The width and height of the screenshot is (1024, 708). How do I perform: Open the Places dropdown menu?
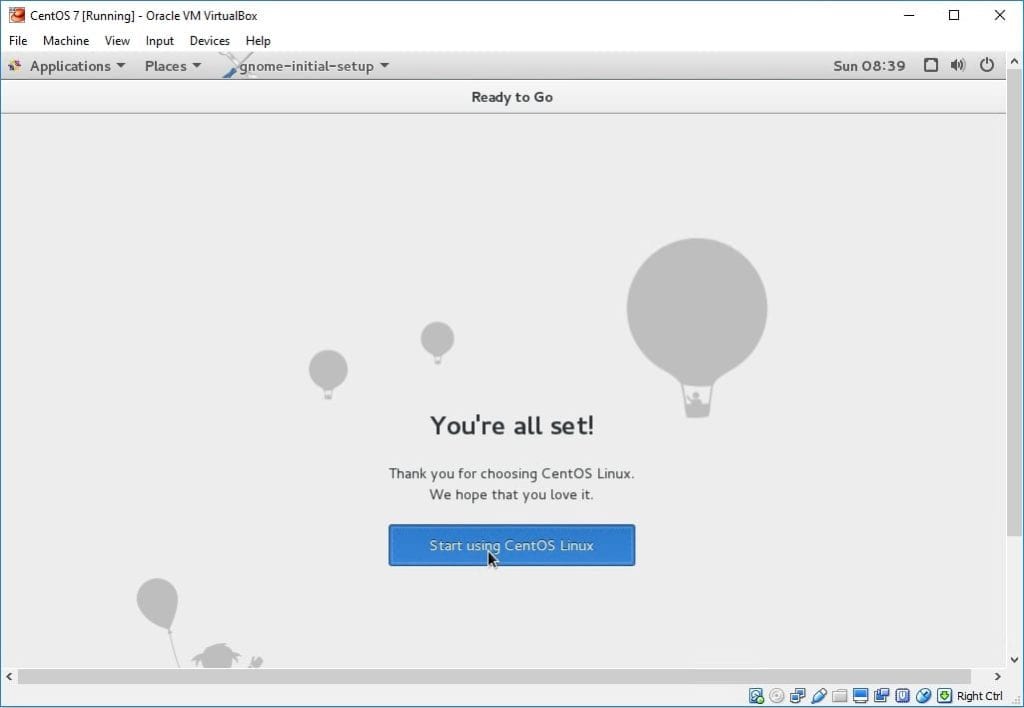pos(172,66)
